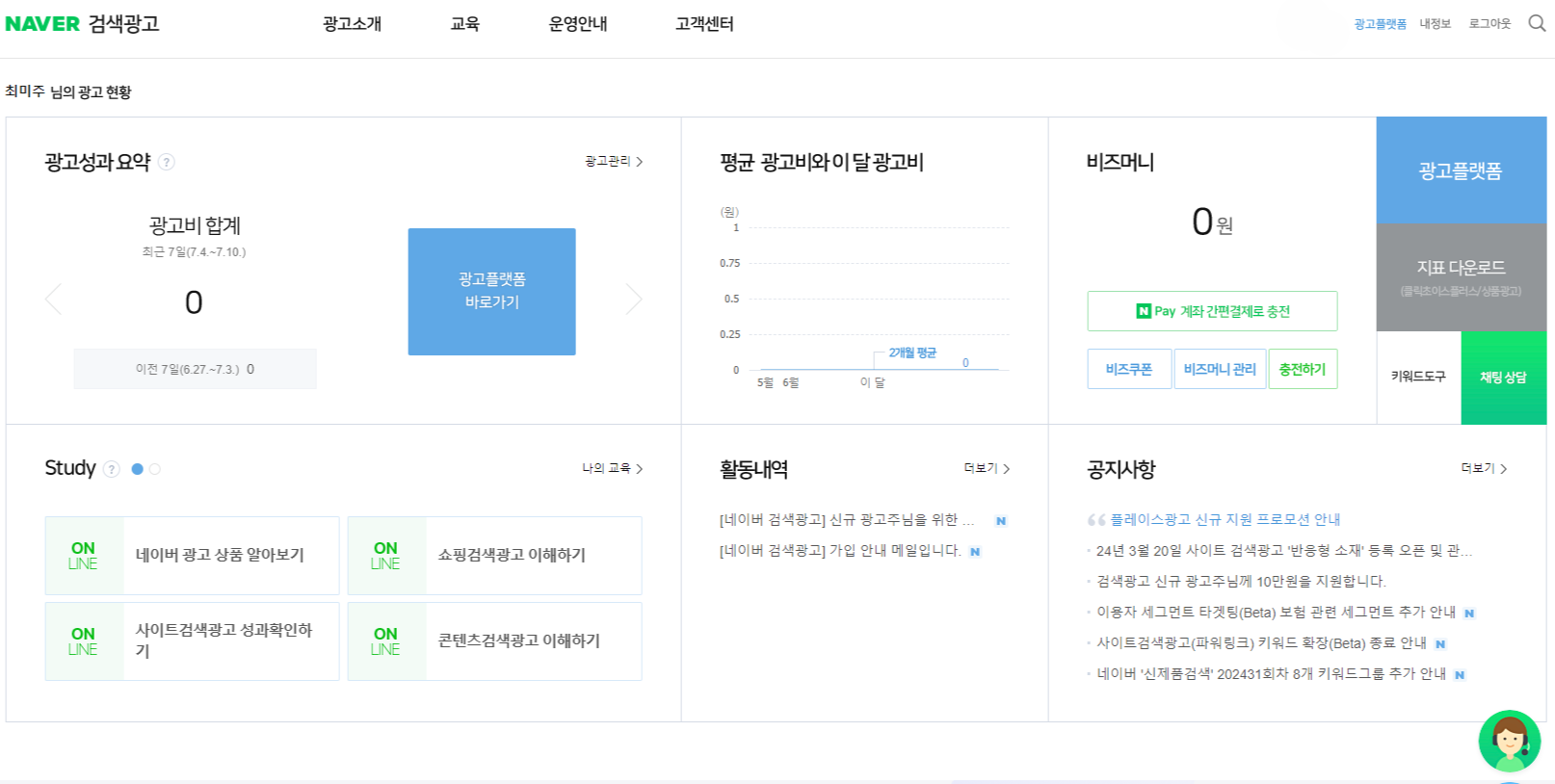
Task: Open 채팅 상담 green tile
Action: (1503, 378)
